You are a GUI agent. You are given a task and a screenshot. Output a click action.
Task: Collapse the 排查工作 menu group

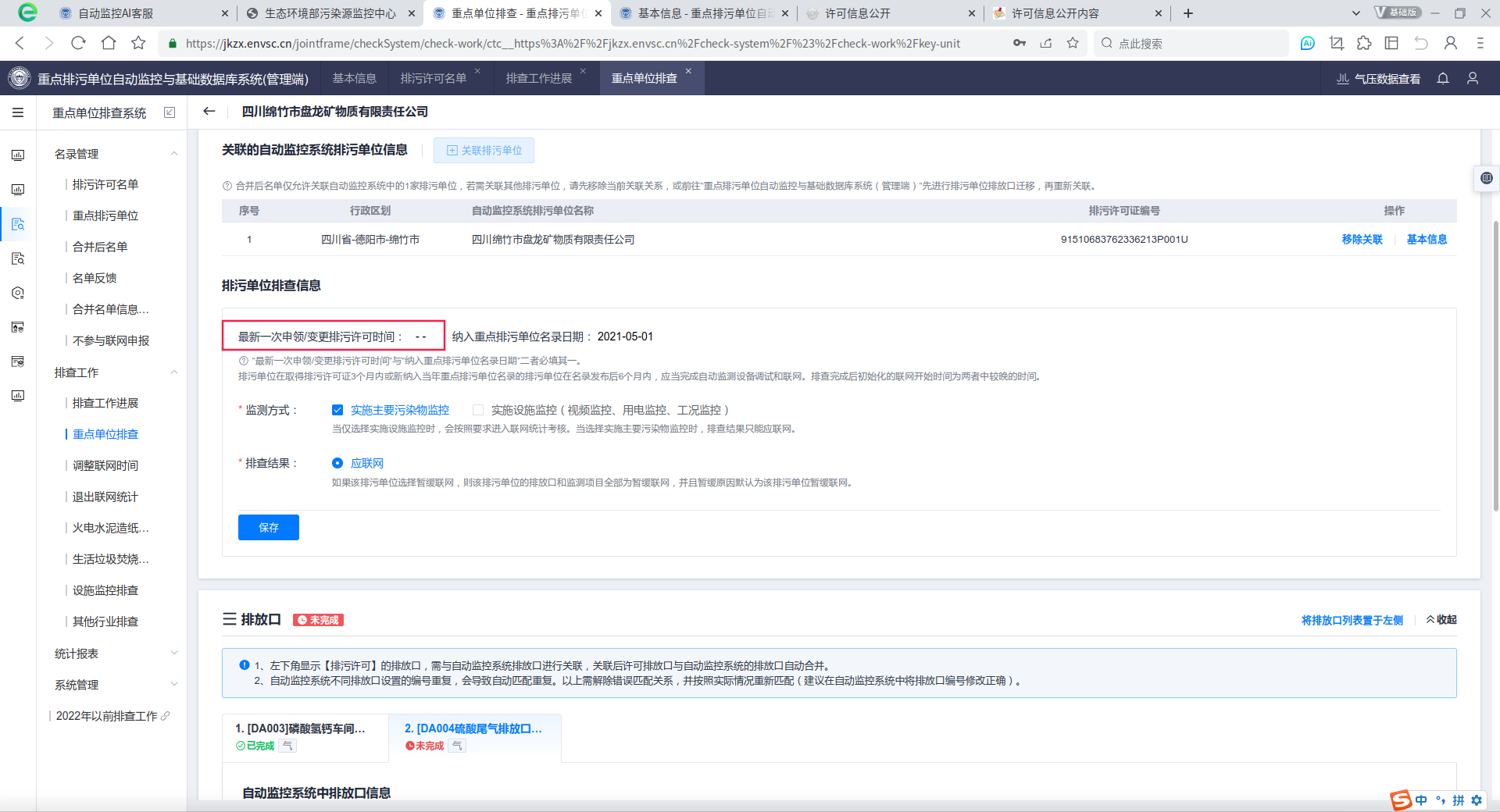pyautogui.click(x=174, y=372)
